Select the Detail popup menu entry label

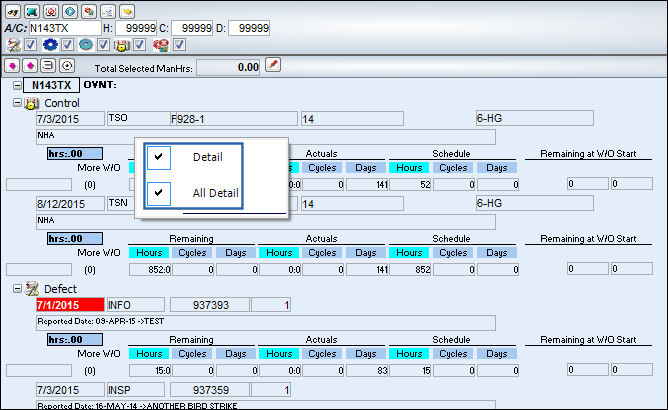pos(207,157)
